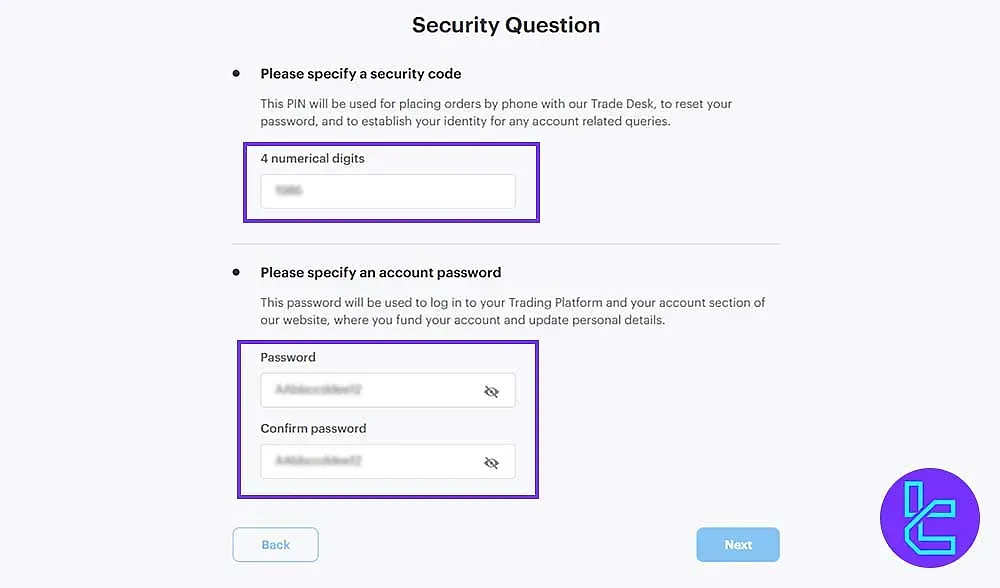Screen dimensions: 1000x588
Task: Click the eye icon beside Confirm password
Action: coord(491,463)
